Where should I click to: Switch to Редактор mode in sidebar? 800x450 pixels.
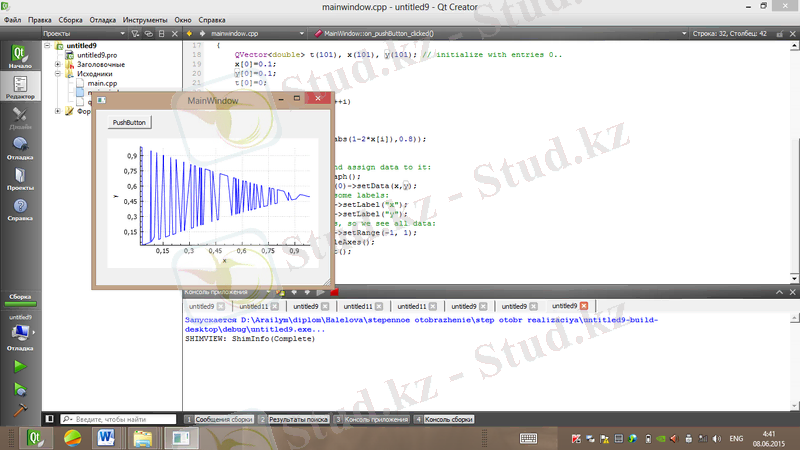tap(20, 85)
